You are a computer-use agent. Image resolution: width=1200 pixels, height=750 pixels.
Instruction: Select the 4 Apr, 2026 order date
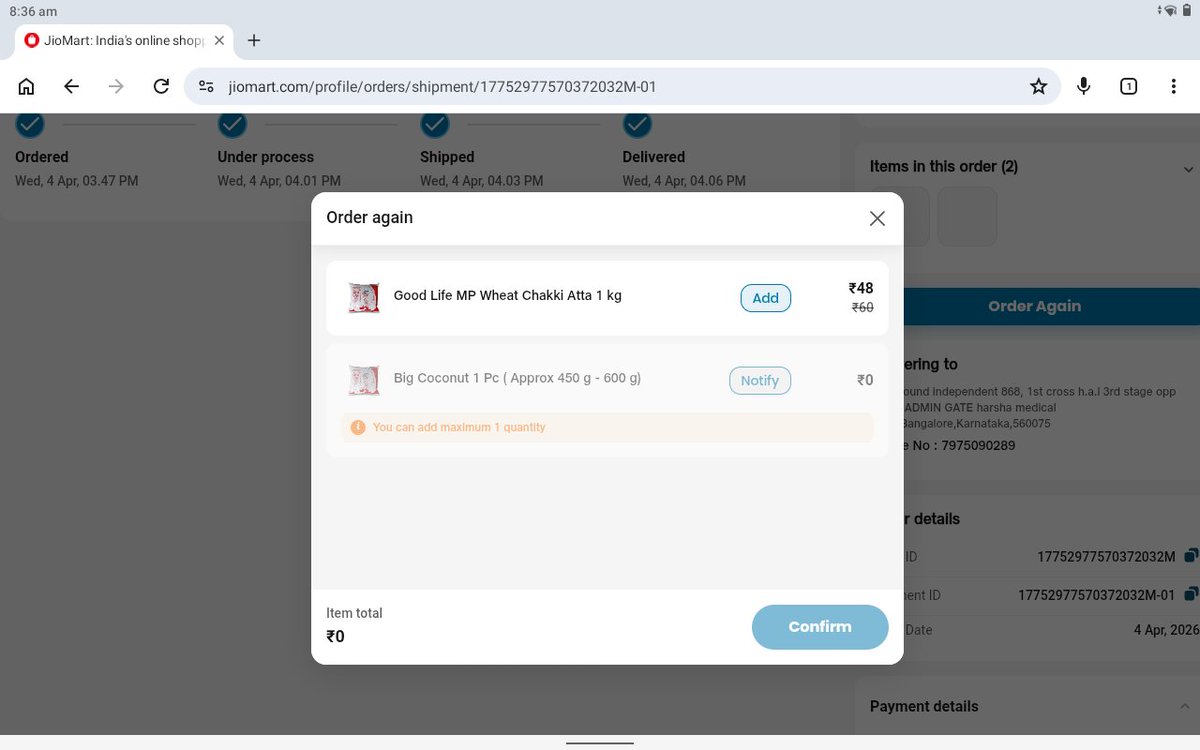click(x=1166, y=630)
